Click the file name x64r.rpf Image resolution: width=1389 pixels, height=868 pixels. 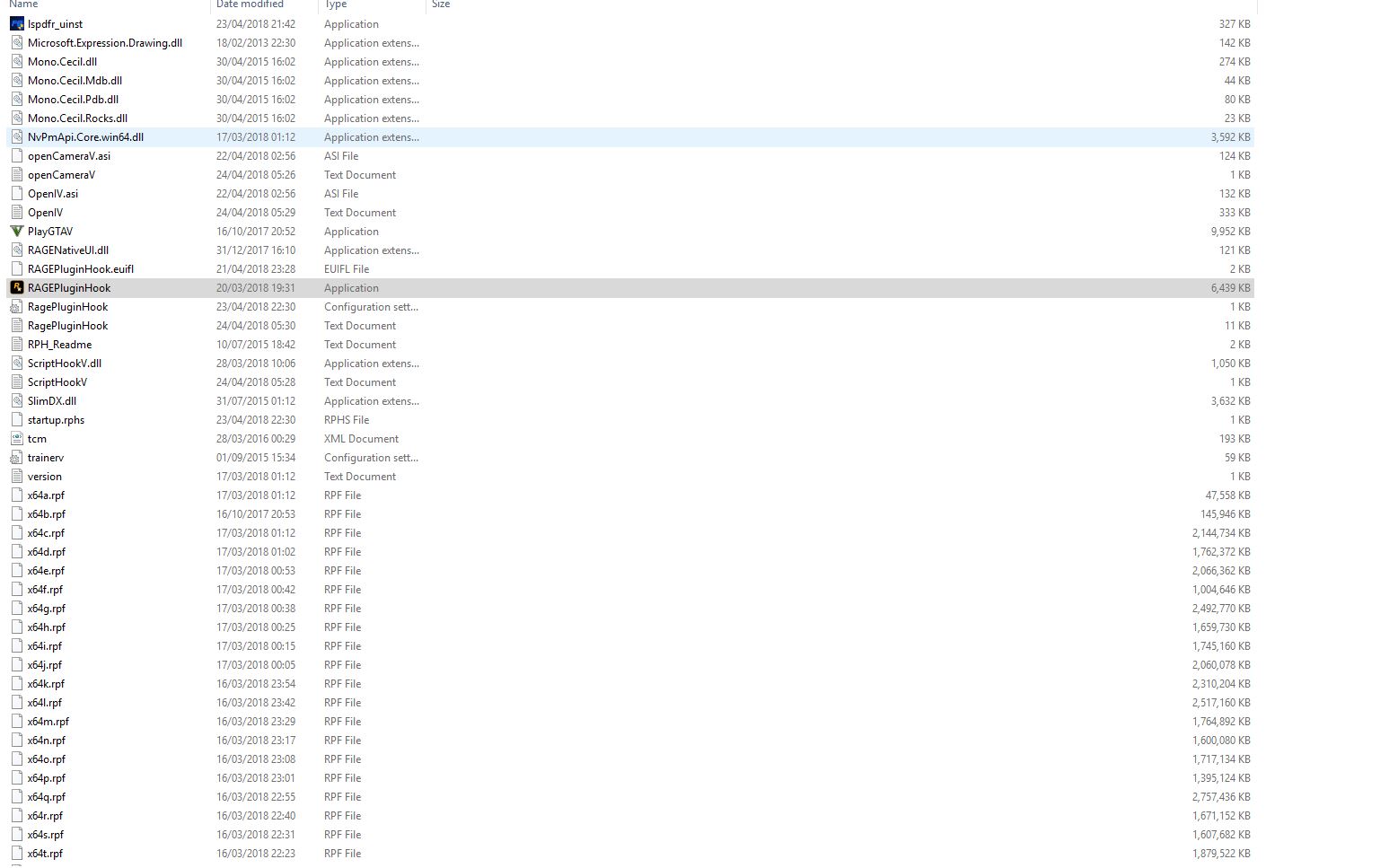pos(45,816)
